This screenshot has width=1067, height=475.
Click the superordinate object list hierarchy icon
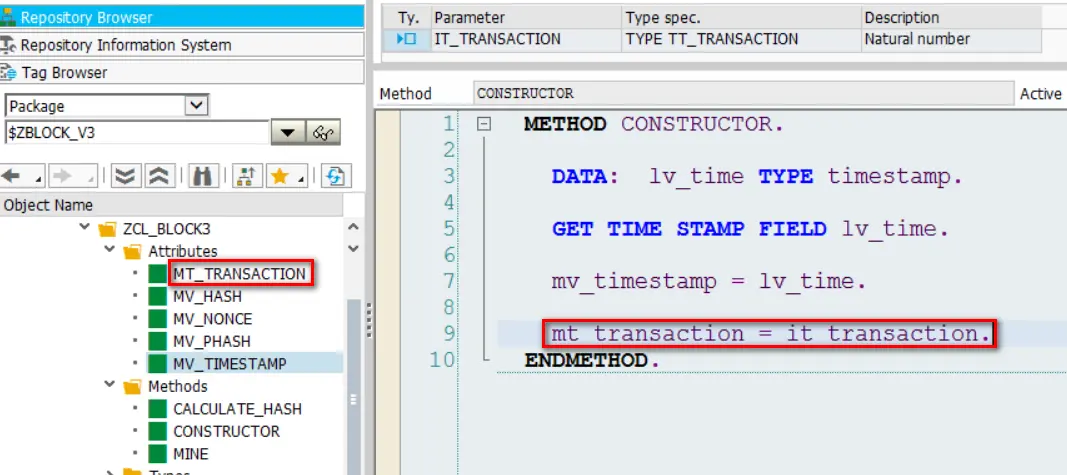[x=248, y=176]
